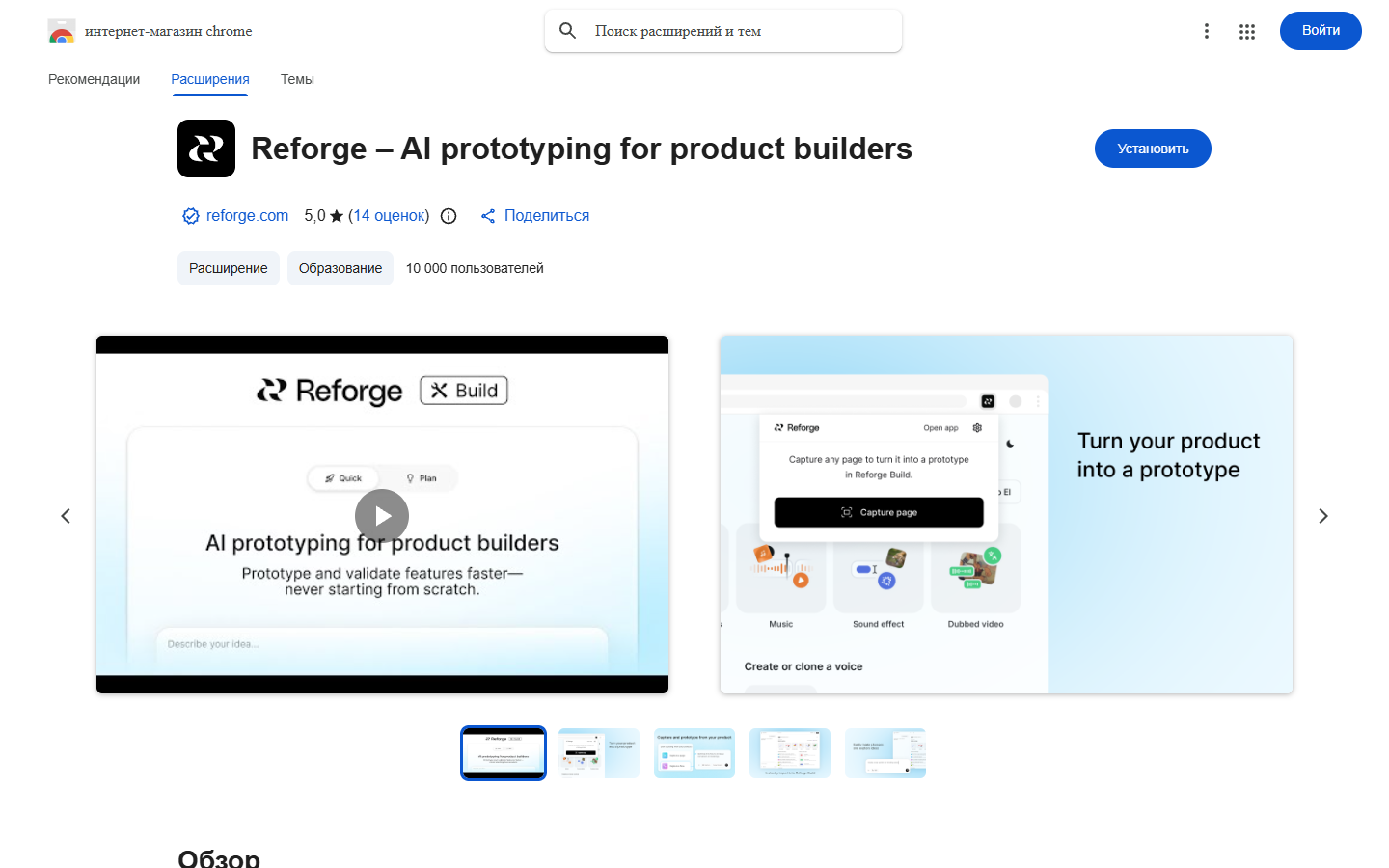Select the first video thumbnail

(x=504, y=753)
